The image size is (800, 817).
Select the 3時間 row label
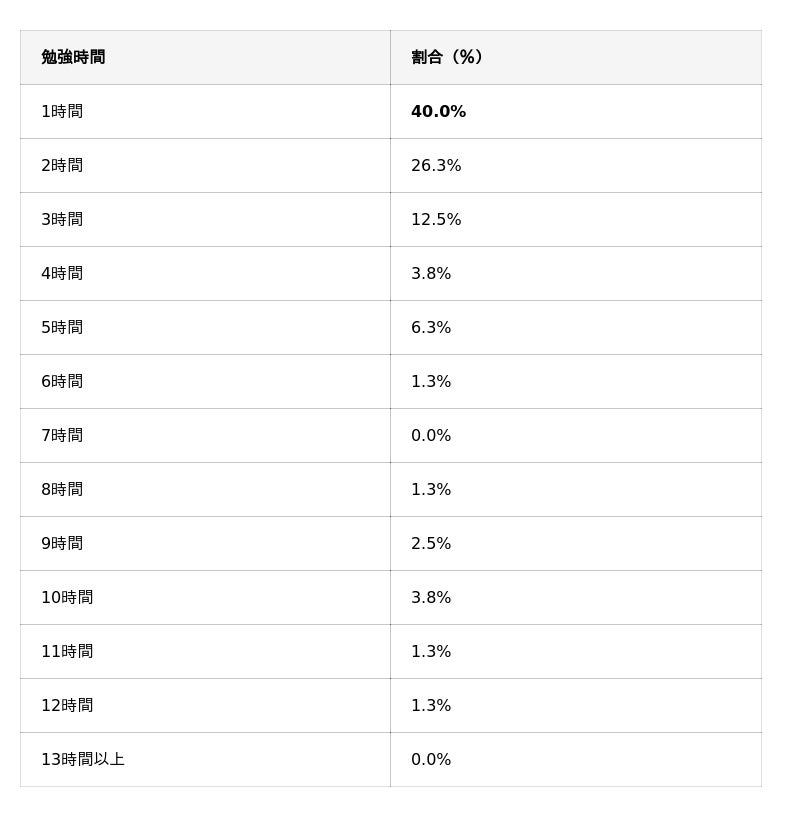pyautogui.click(x=62, y=219)
